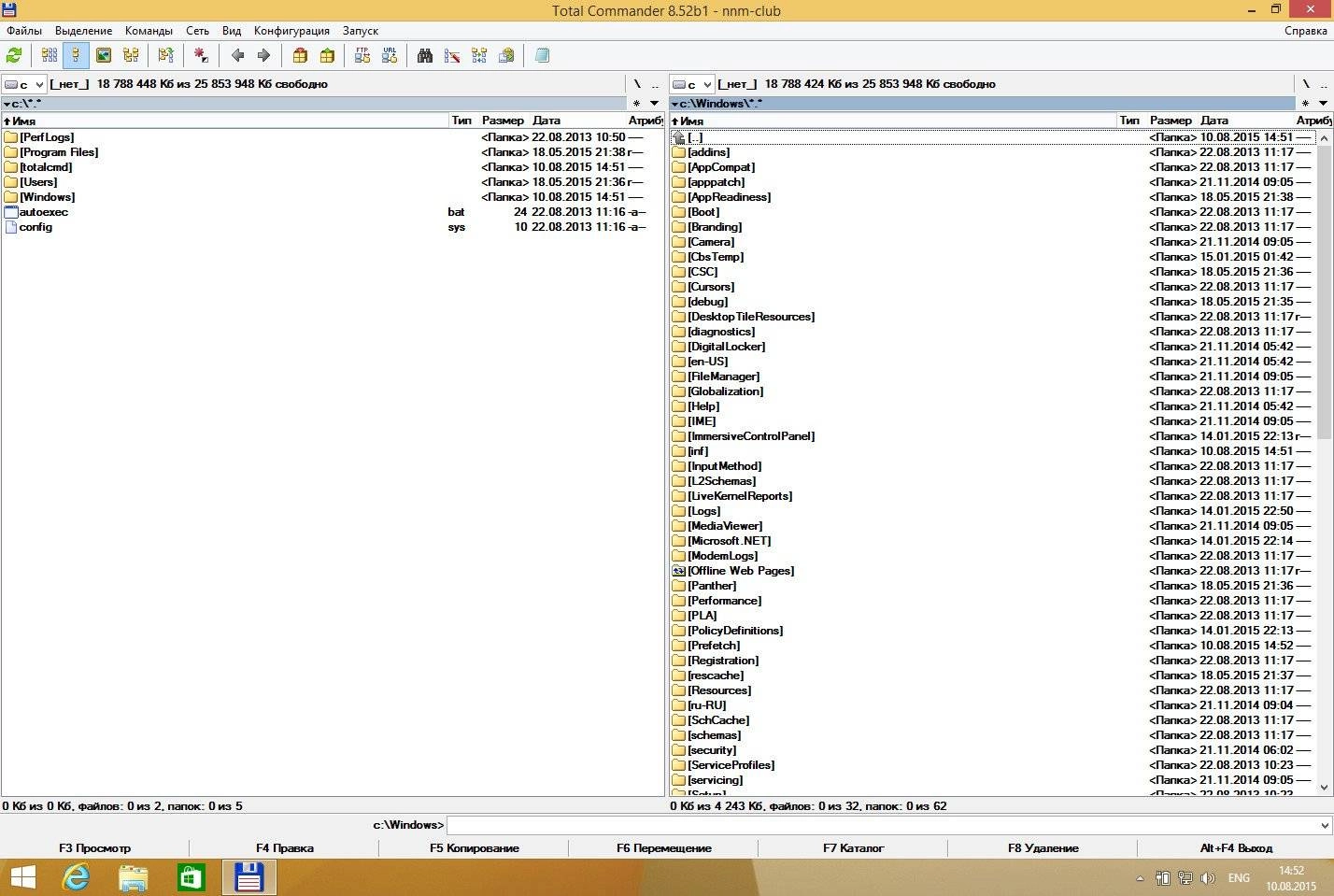Open right panel directory history arrow
This screenshot has height=896, width=1334.
(x=1323, y=104)
